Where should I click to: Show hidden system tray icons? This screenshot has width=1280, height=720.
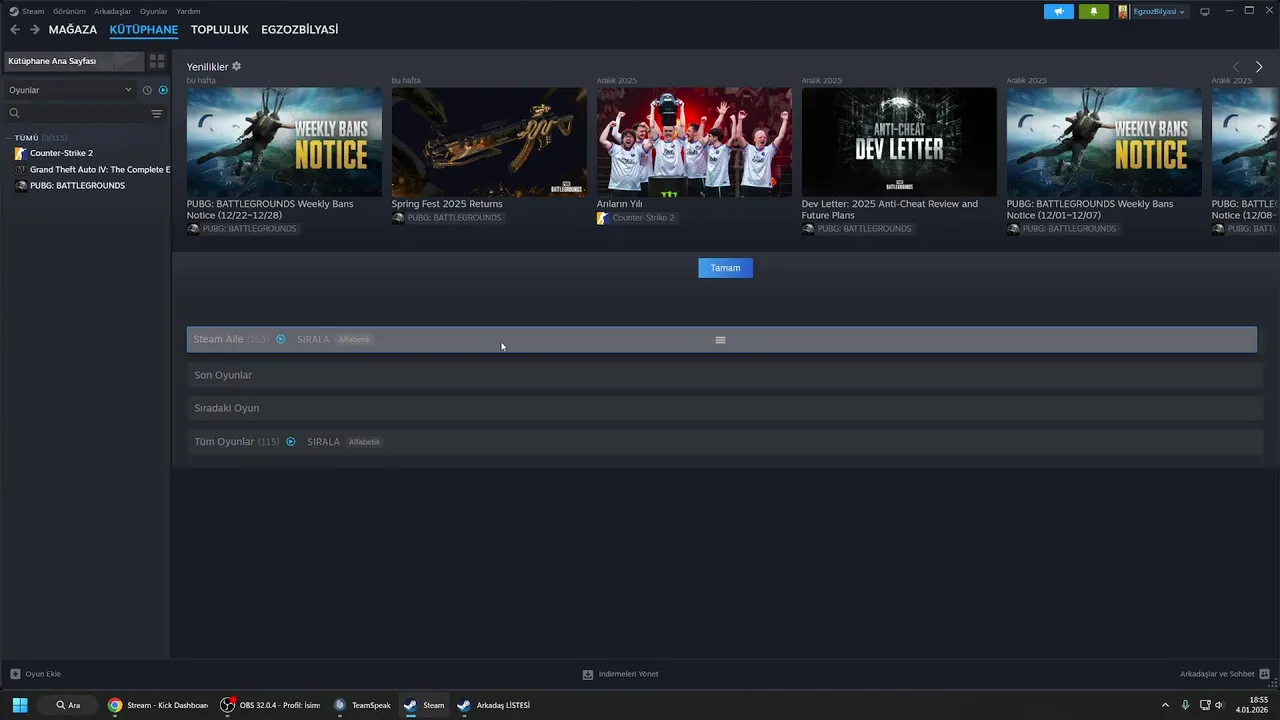(x=1165, y=705)
